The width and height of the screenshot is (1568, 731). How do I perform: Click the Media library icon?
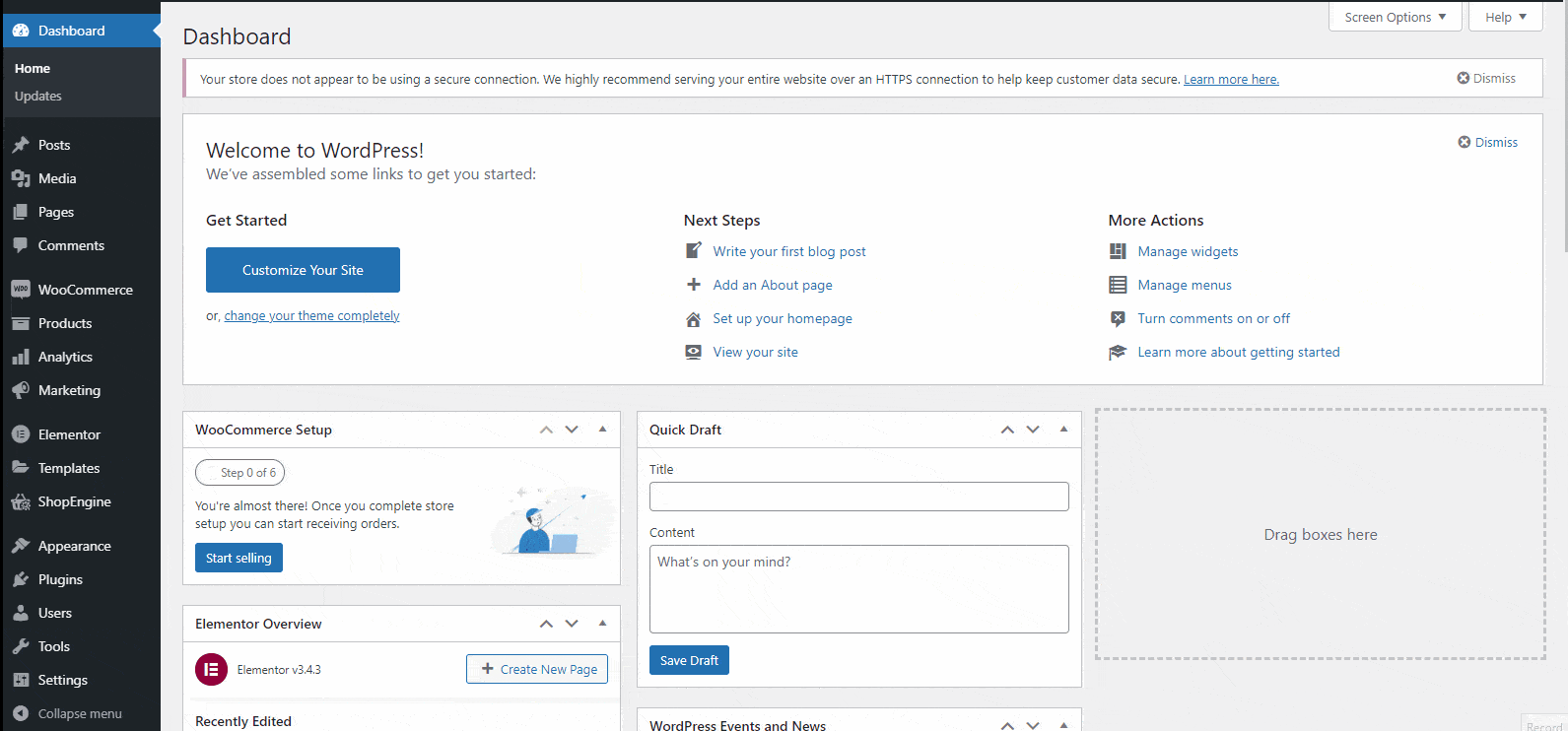coord(21,178)
